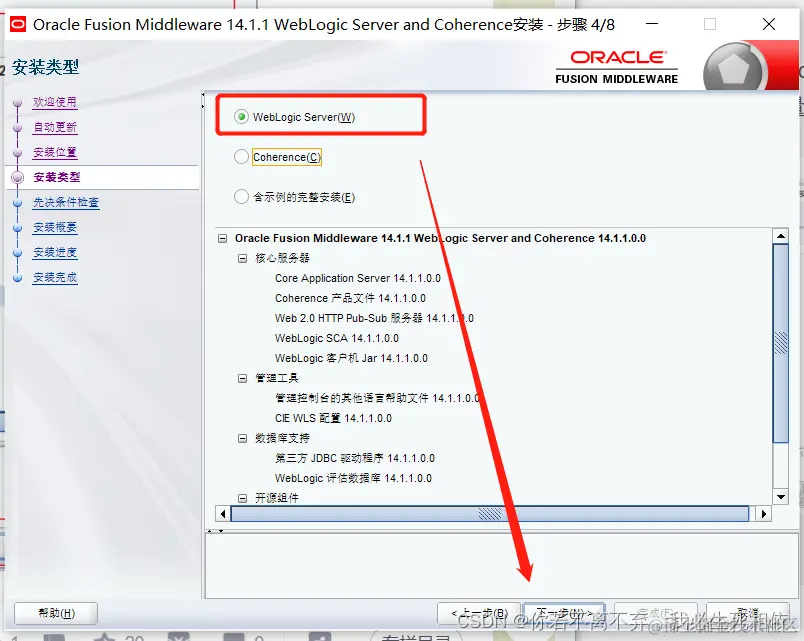Viewport: 804px width, 641px height.
Task: Collapse the 核心服务器 tree group
Action: tap(243, 258)
